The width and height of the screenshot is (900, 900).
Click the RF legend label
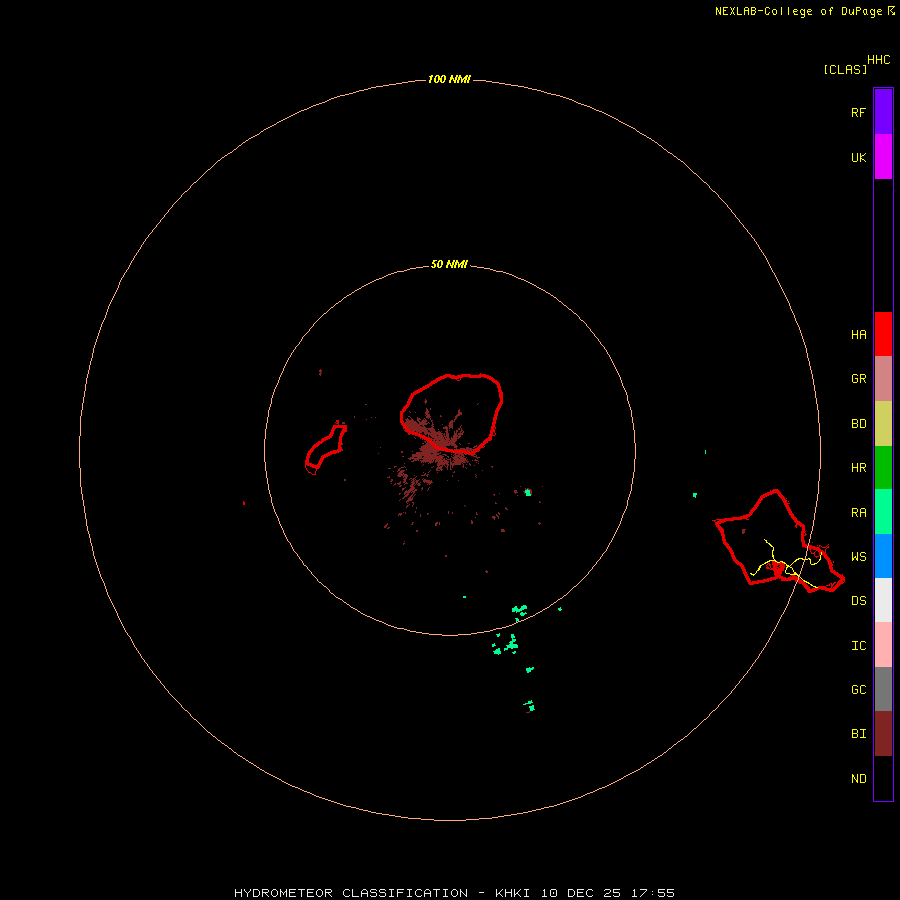pos(858,112)
